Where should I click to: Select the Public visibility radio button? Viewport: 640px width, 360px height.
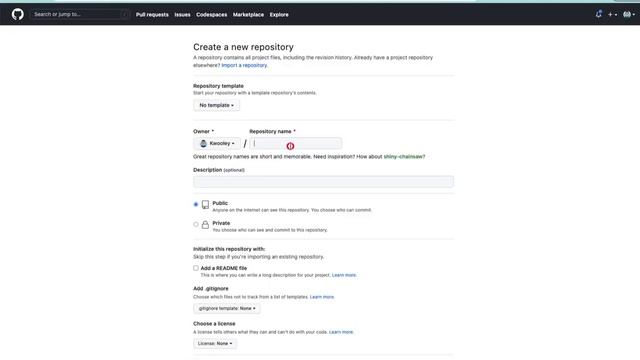coord(196,204)
